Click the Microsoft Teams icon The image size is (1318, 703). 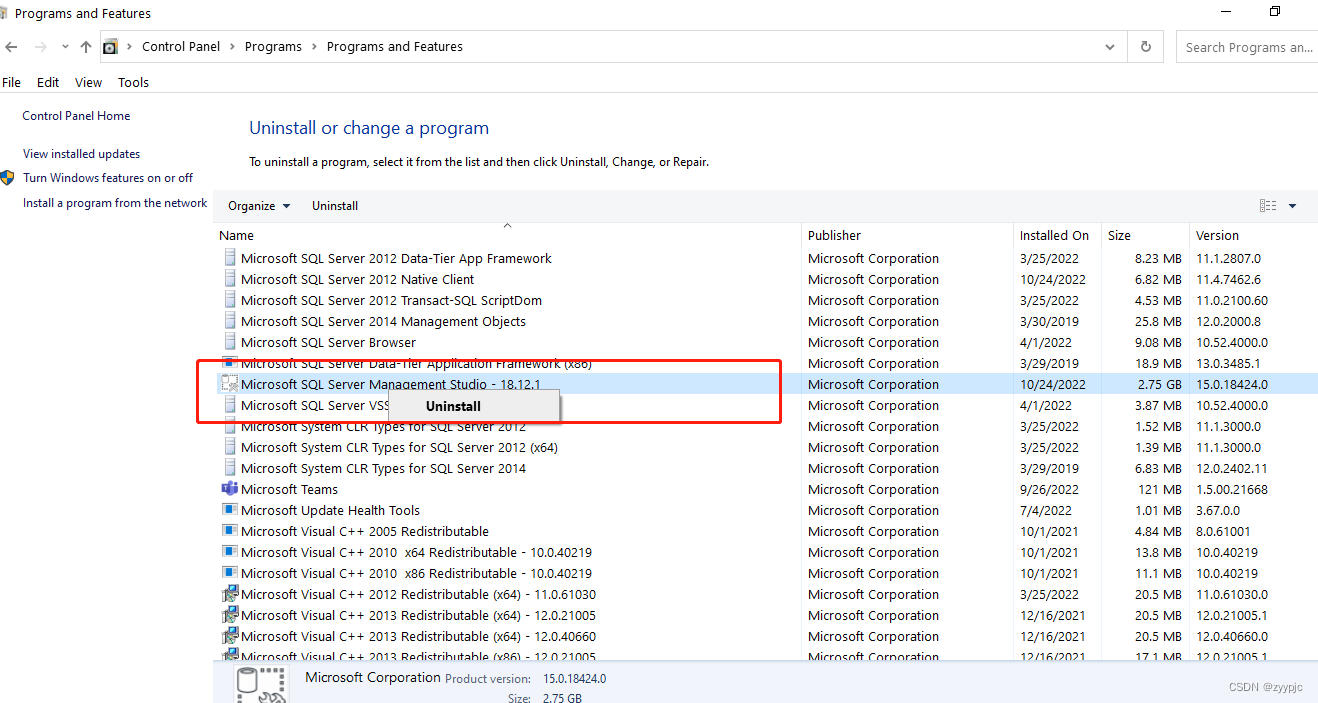click(x=230, y=489)
